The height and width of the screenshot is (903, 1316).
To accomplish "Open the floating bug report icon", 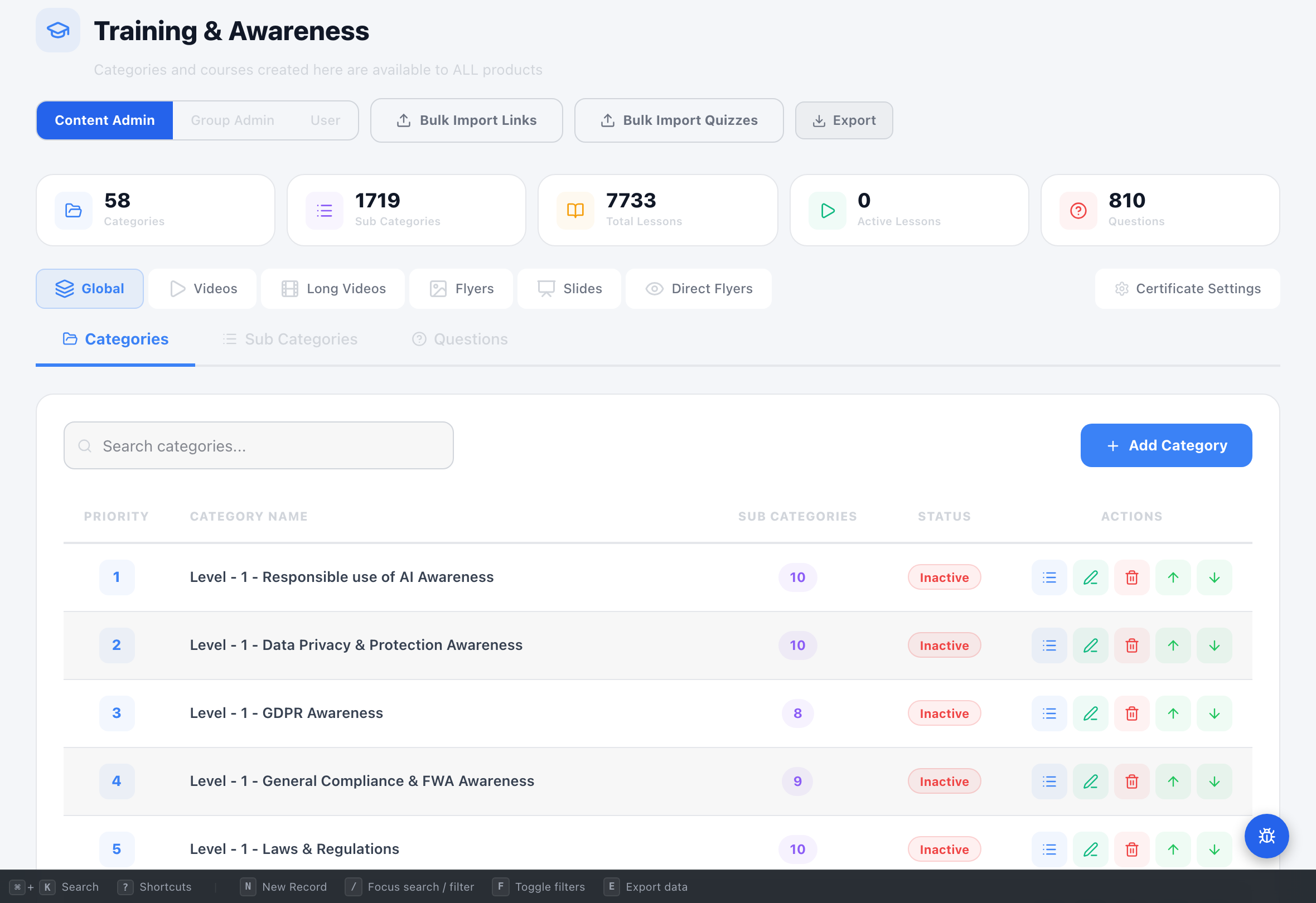I will click(1267, 836).
